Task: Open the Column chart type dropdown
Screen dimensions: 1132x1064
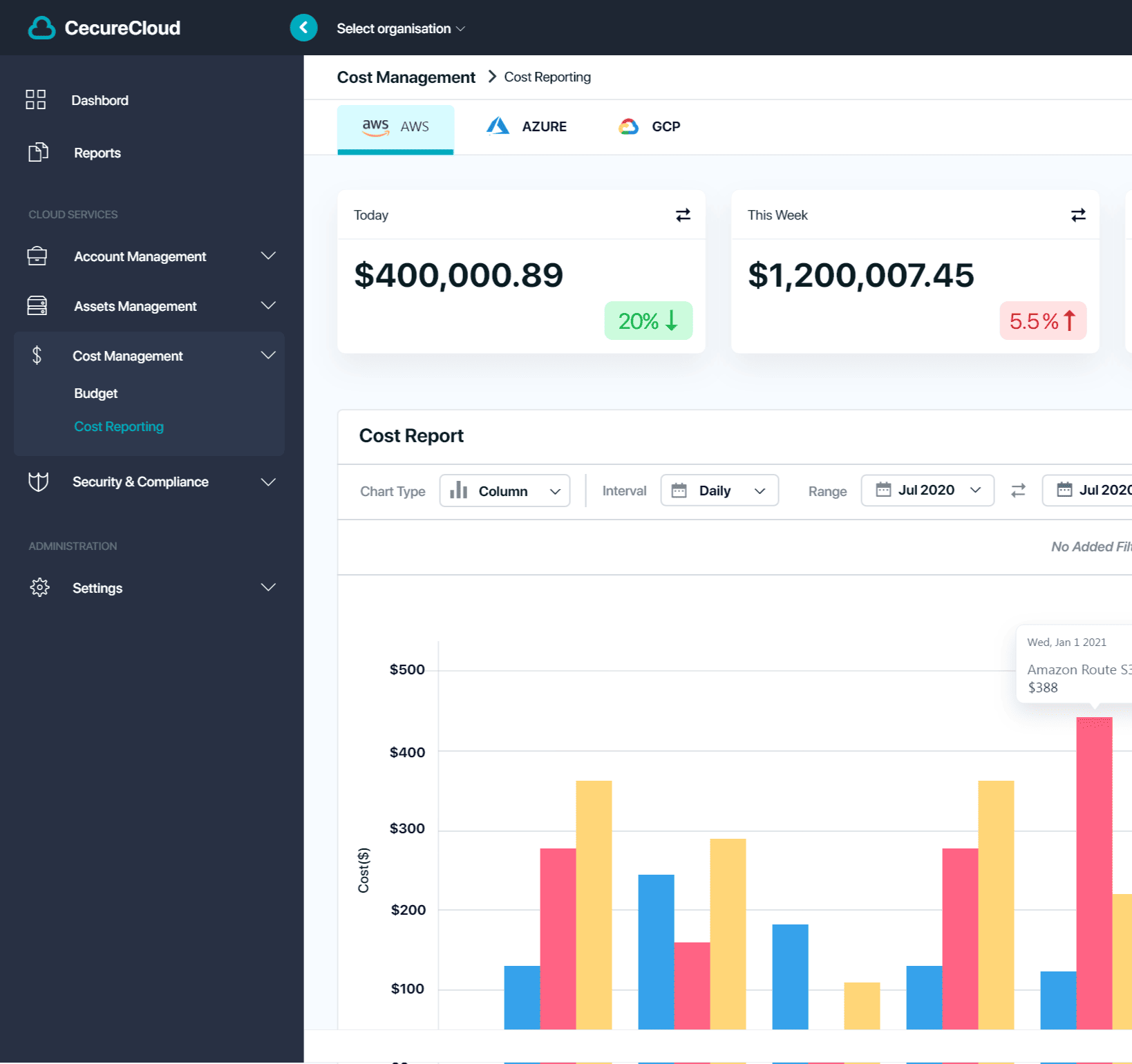Action: [x=504, y=491]
